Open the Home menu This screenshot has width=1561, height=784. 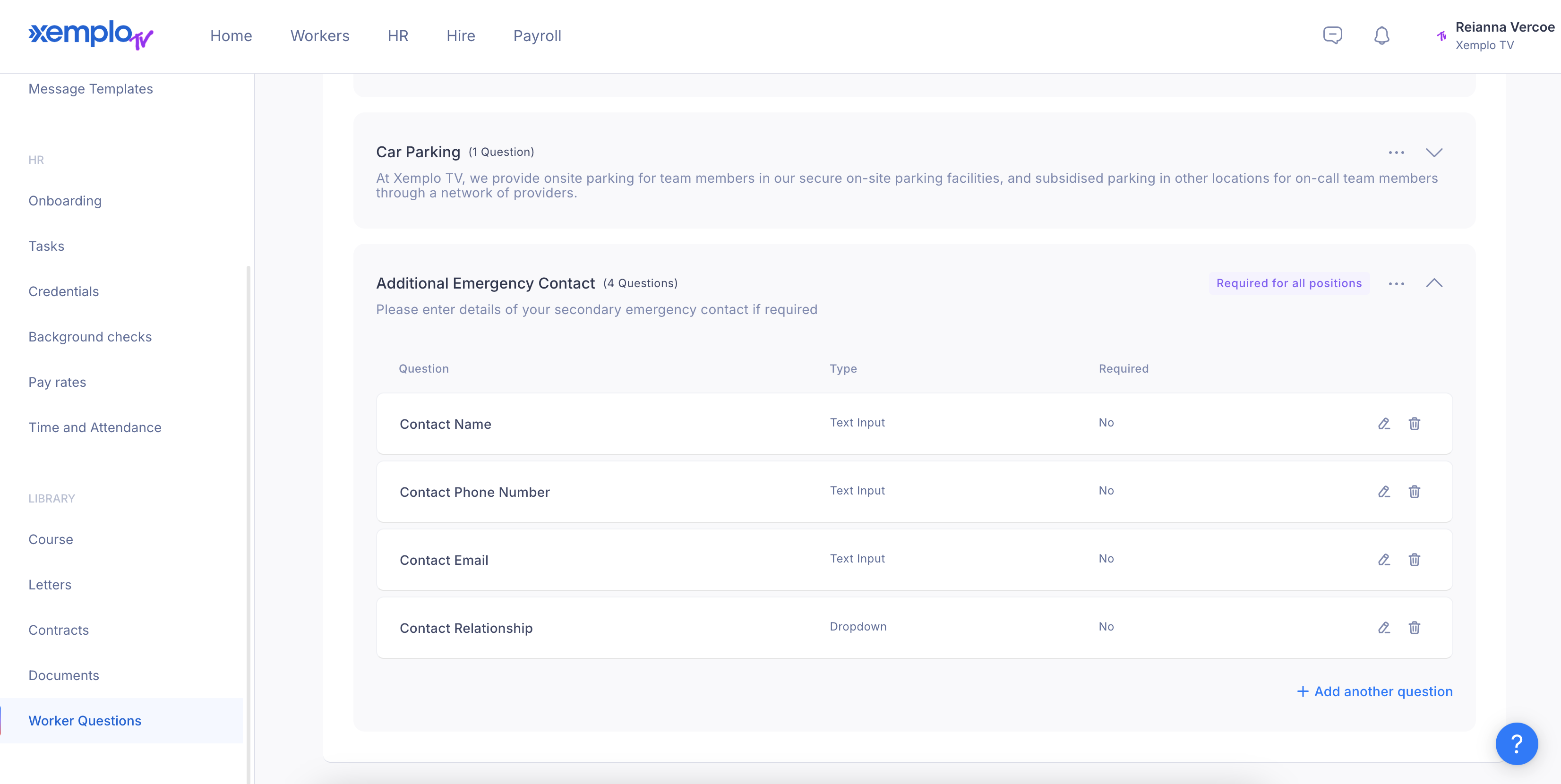point(231,36)
